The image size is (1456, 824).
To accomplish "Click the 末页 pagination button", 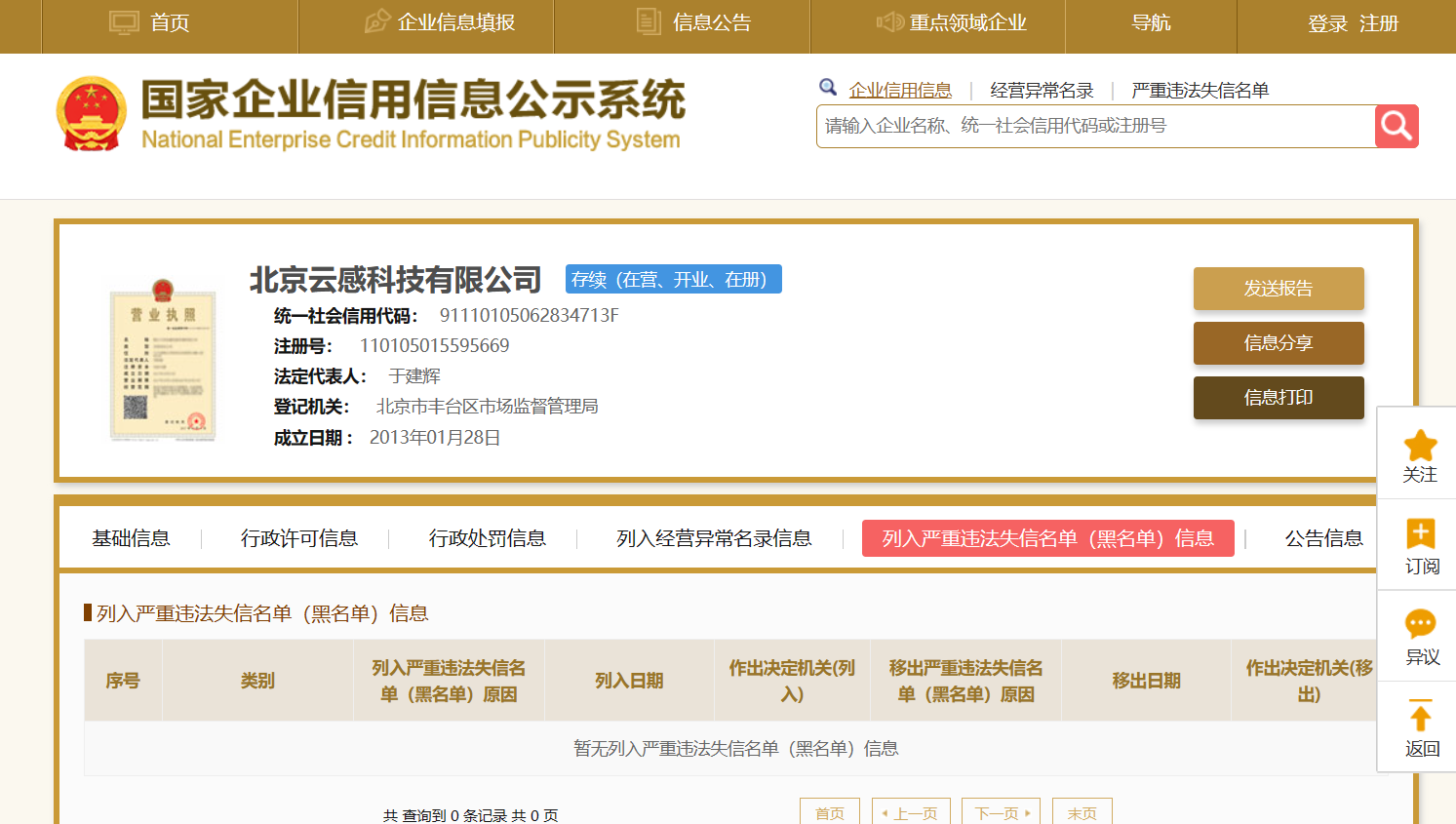I will 1082,813.
